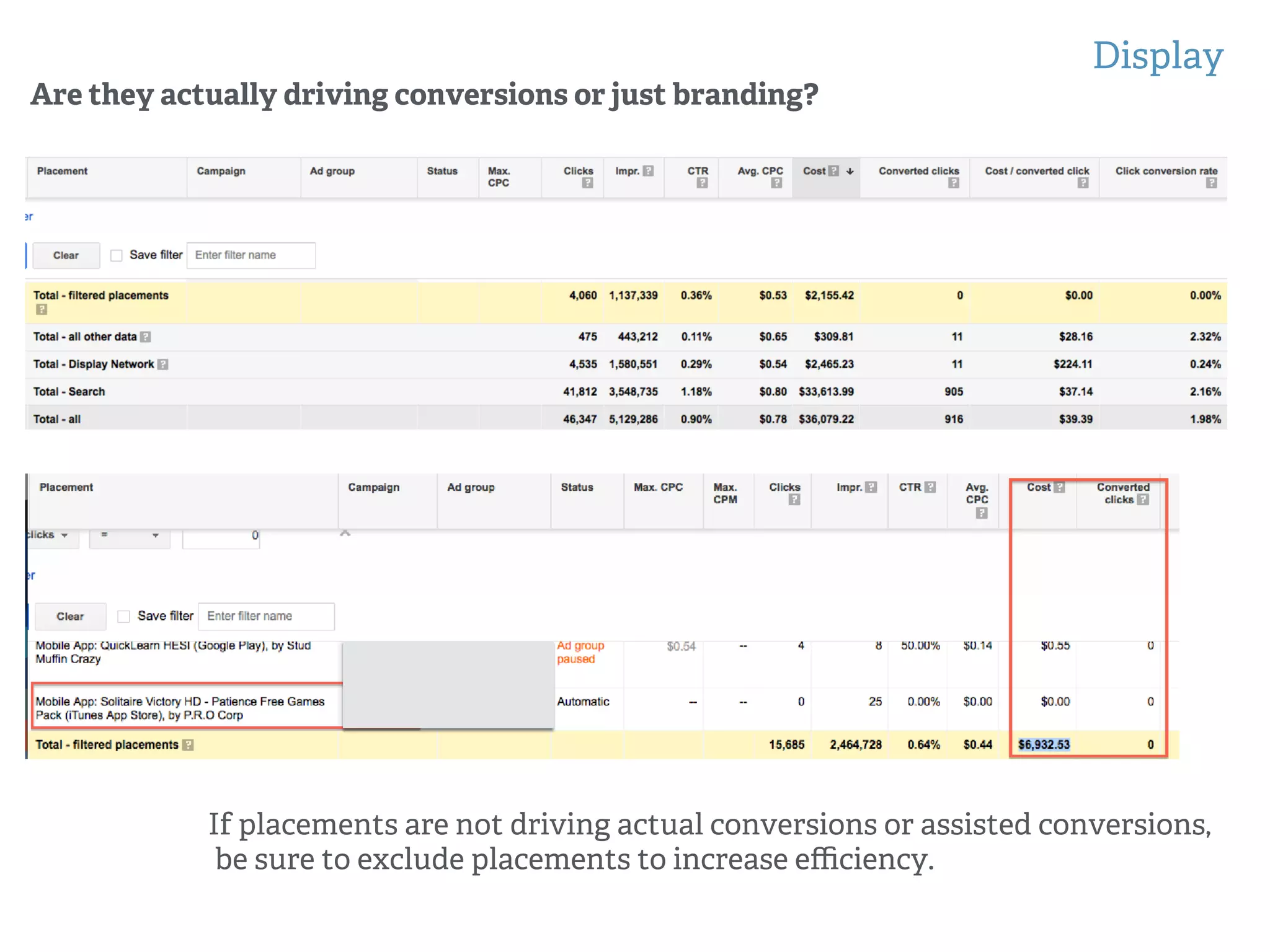Image resolution: width=1270 pixels, height=952 pixels.
Task: Click 2,464,728 impressions total
Action: pyautogui.click(x=856, y=745)
